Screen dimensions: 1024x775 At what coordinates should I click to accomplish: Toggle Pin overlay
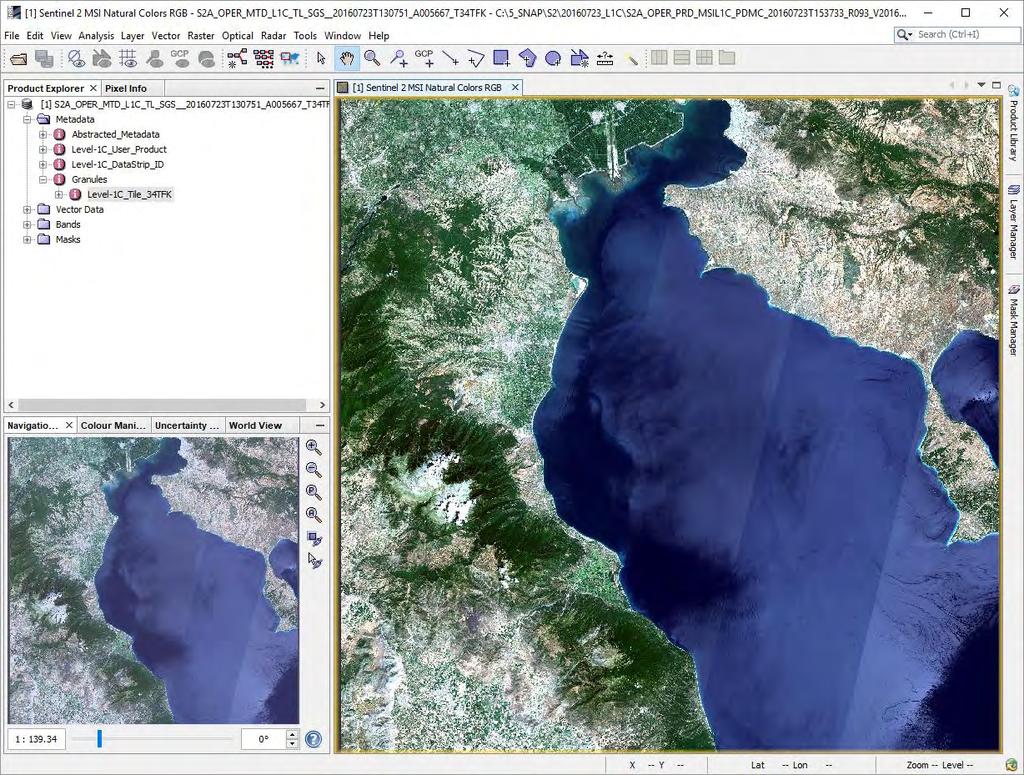[154, 58]
